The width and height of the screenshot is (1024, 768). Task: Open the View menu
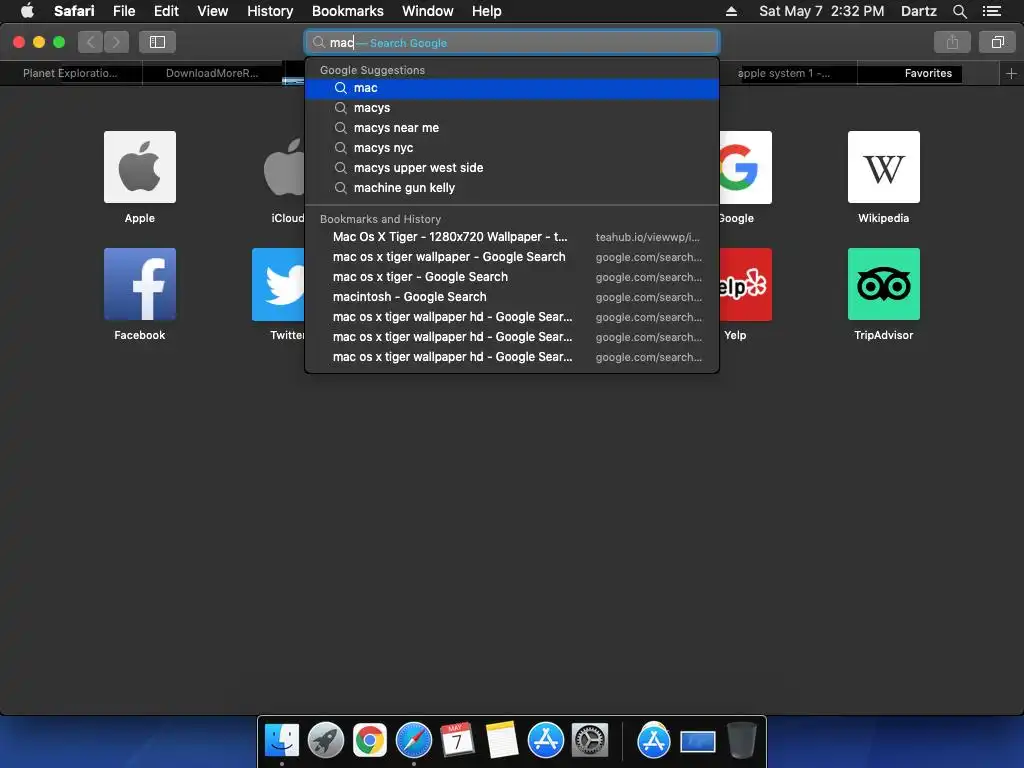coord(213,11)
